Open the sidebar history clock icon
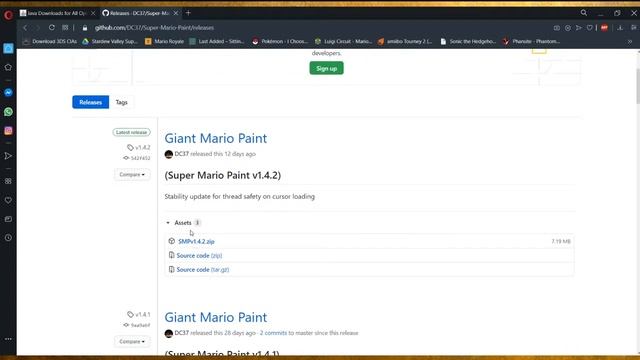640x360 pixels. [x=8, y=238]
